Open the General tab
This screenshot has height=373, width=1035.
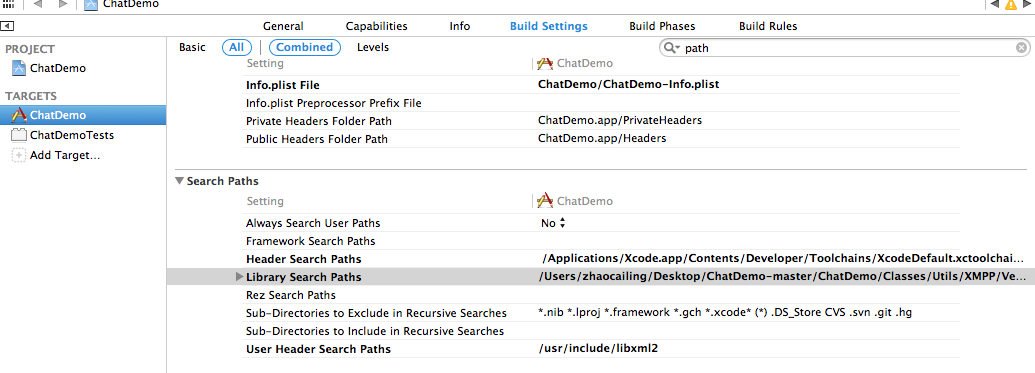click(283, 26)
